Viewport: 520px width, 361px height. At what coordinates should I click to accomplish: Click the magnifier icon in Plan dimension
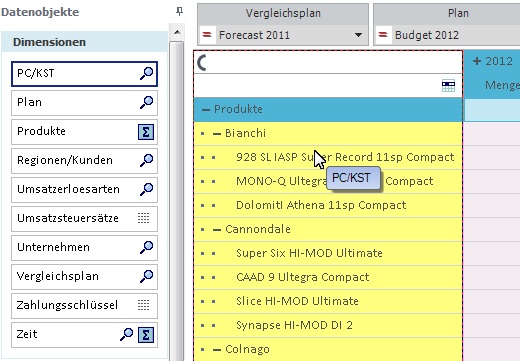(x=146, y=102)
